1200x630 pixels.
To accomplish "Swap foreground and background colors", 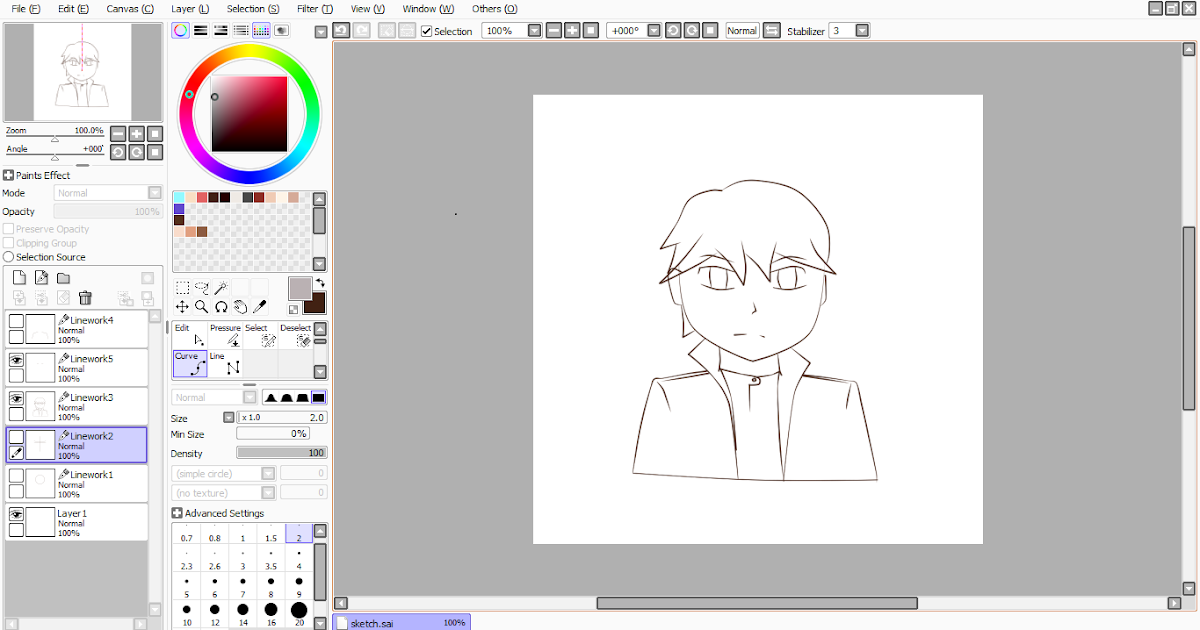I will click(x=320, y=283).
